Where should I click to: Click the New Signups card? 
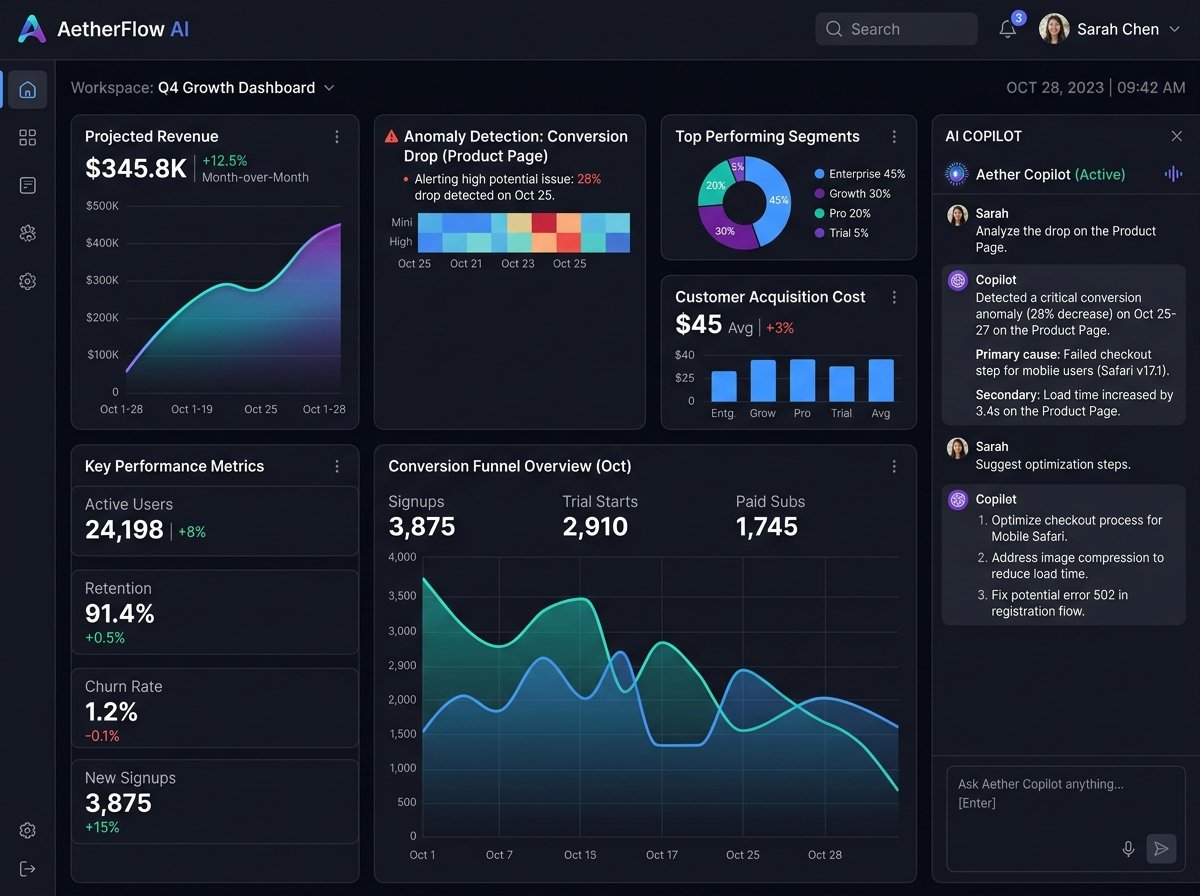[215, 803]
